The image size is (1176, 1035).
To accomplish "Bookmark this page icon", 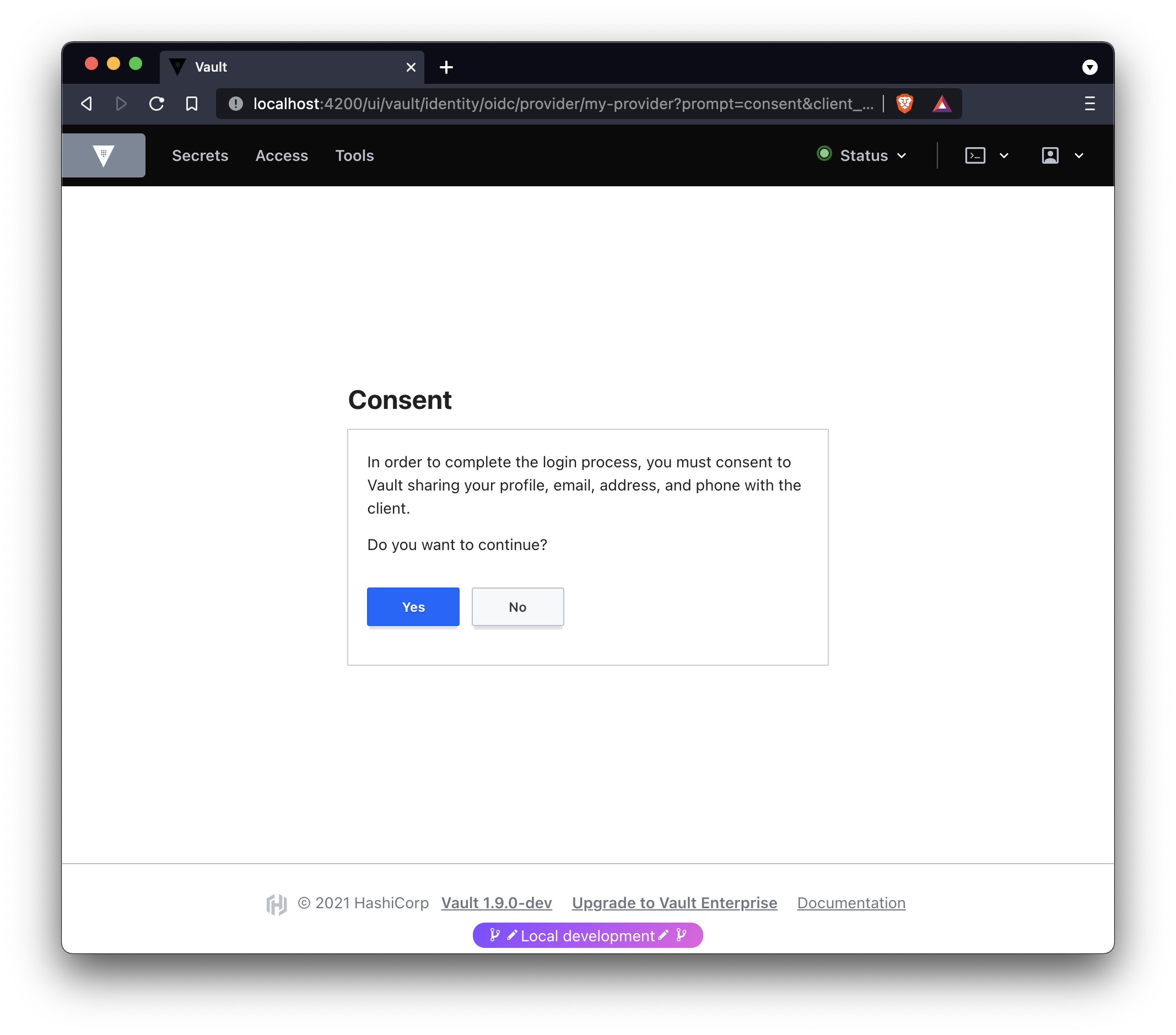I will pyautogui.click(x=192, y=104).
